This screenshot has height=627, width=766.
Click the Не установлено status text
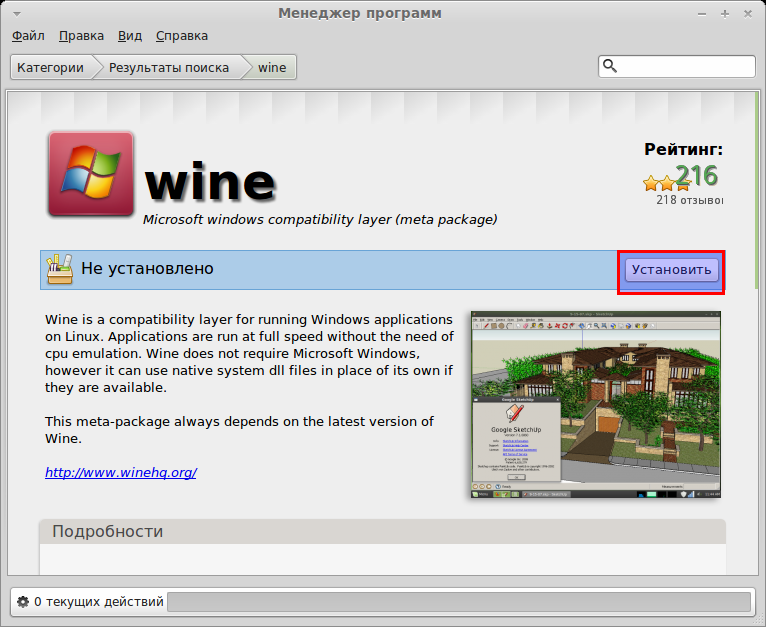(147, 268)
